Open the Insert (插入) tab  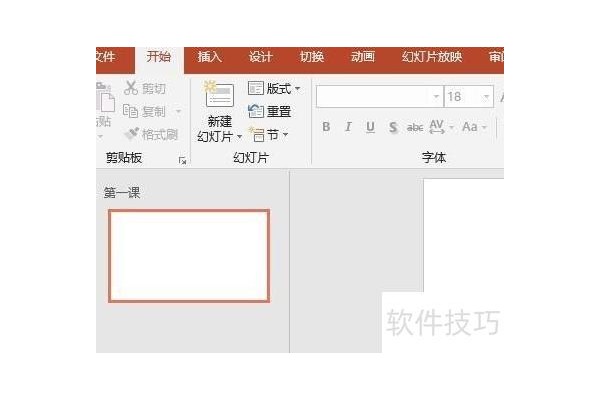click(210, 57)
